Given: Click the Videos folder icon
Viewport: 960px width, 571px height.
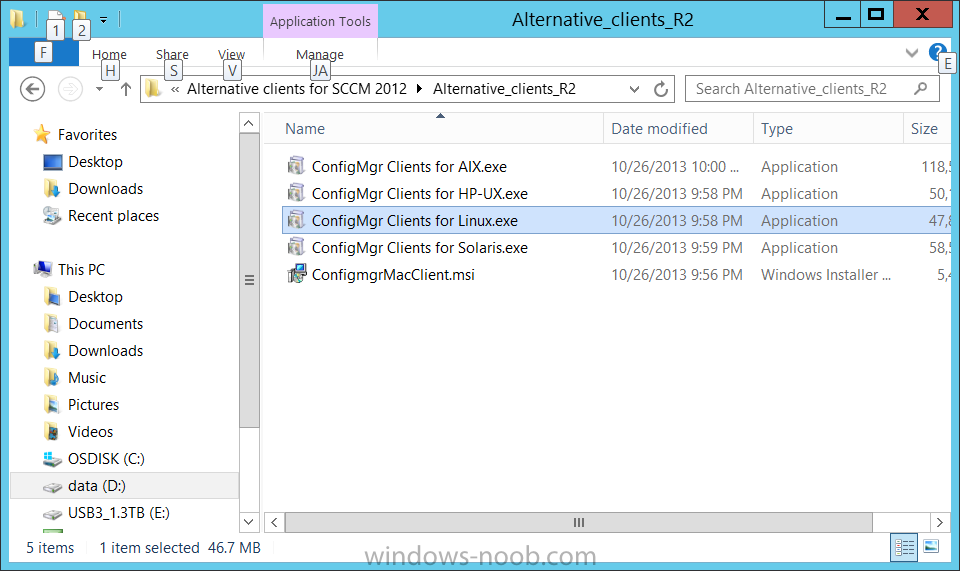Looking at the screenshot, I should (53, 431).
